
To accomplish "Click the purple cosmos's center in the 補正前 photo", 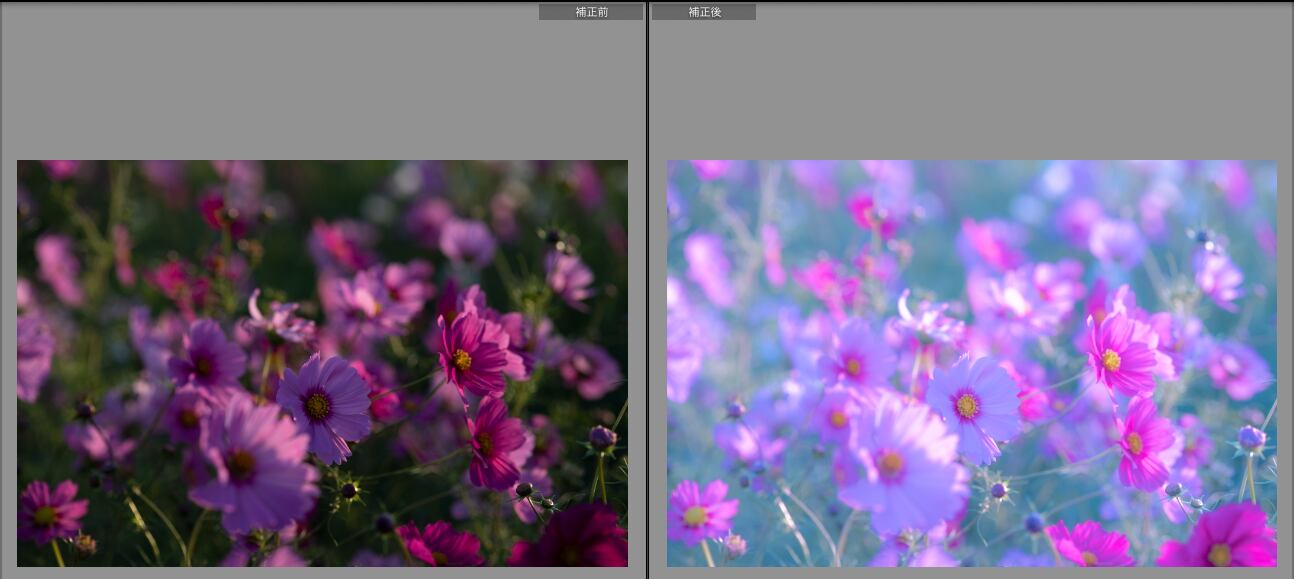I will tap(318, 405).
